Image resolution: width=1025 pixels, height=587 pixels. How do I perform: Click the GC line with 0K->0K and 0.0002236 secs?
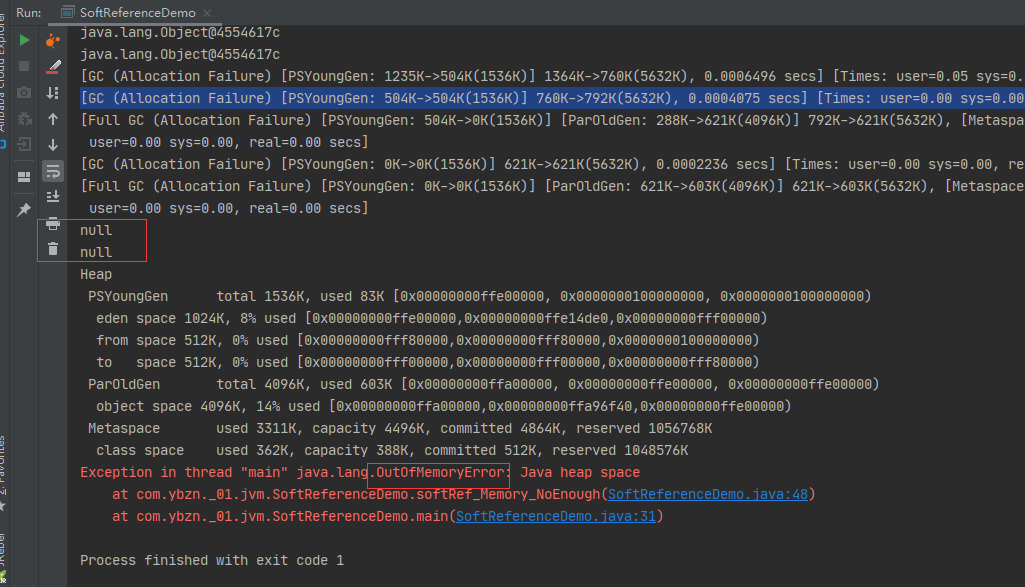(x=552, y=164)
